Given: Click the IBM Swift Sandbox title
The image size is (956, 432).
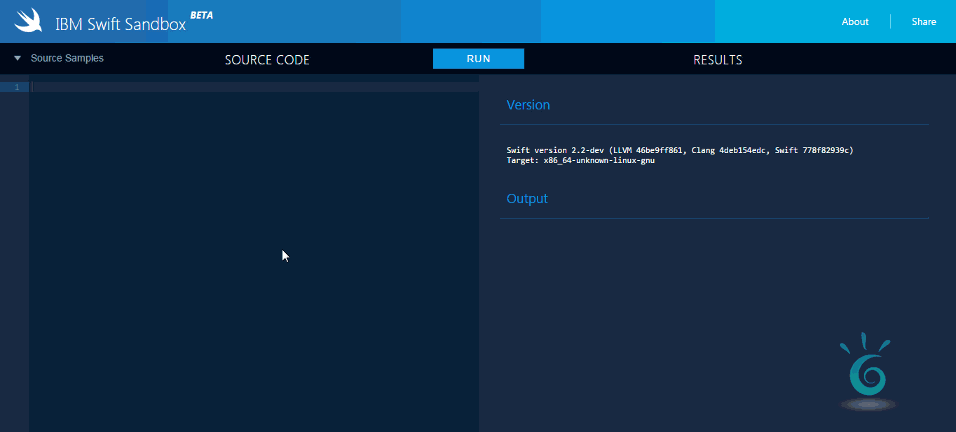Looking at the screenshot, I should (x=121, y=24).
